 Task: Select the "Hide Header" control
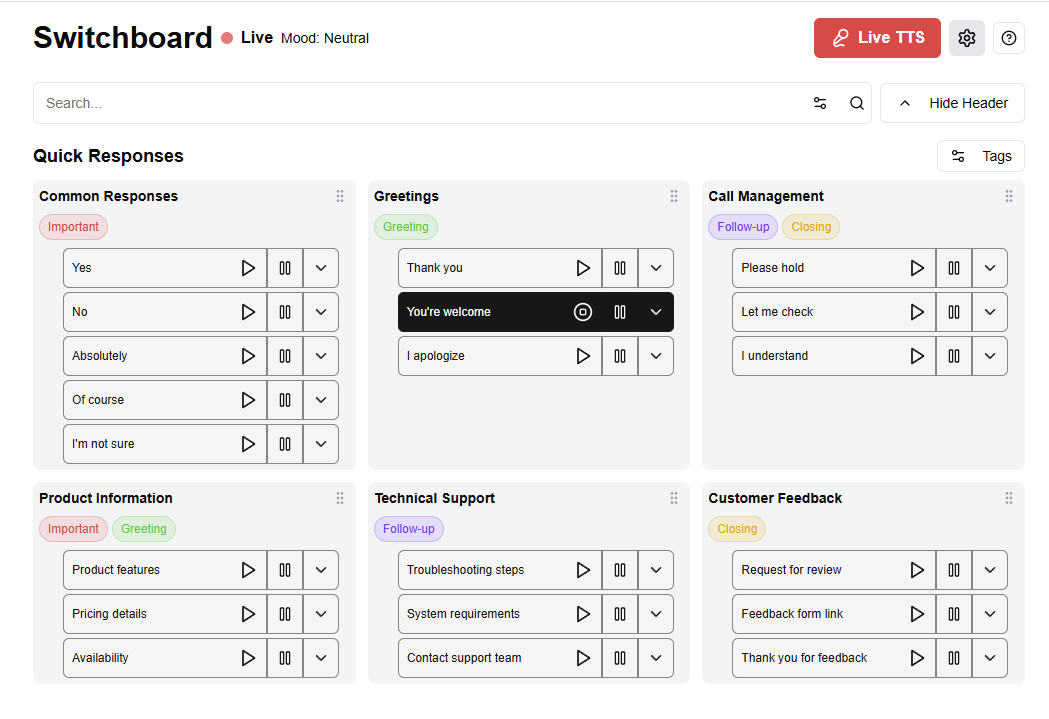952,102
